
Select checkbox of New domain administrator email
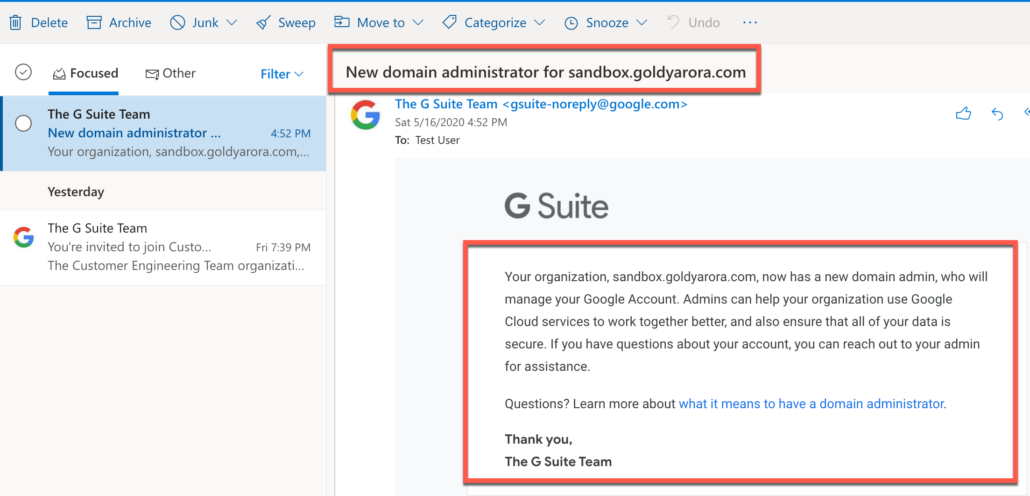tap(23, 124)
